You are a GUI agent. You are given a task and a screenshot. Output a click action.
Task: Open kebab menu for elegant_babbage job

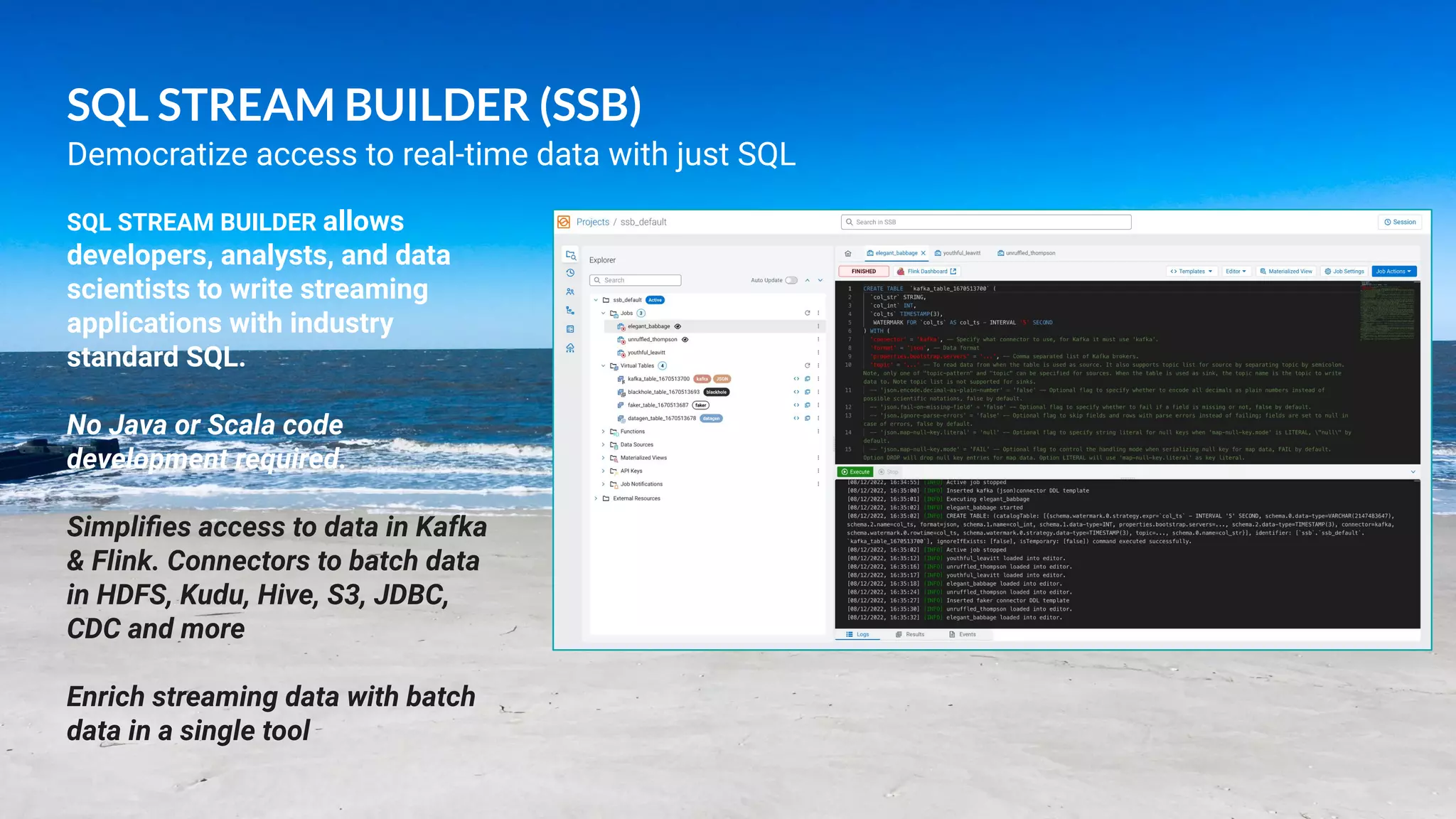818,326
